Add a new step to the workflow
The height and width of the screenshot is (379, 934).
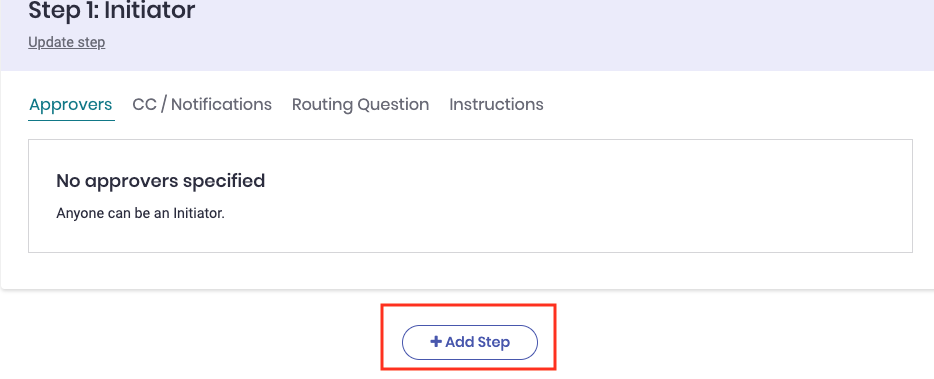point(470,343)
